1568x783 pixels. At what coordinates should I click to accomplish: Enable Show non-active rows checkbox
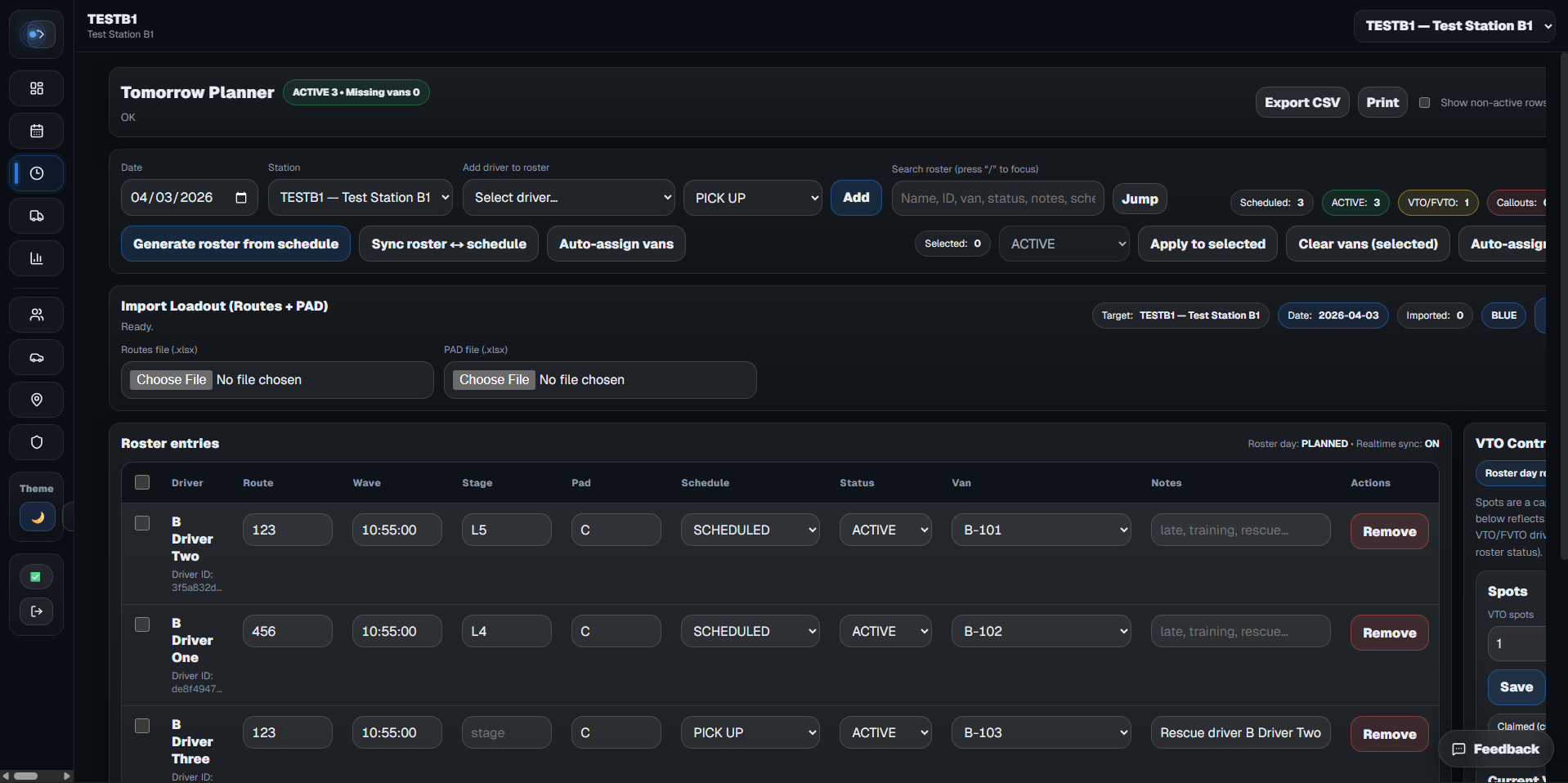[1424, 103]
